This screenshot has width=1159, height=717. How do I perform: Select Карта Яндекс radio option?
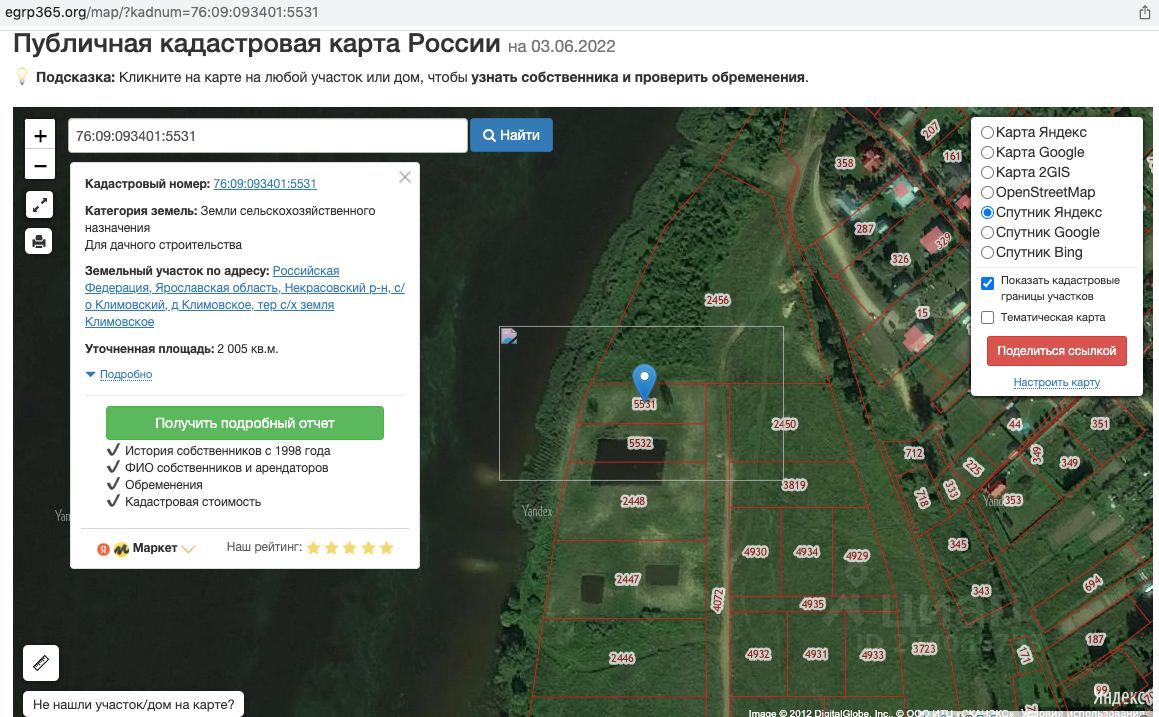987,133
